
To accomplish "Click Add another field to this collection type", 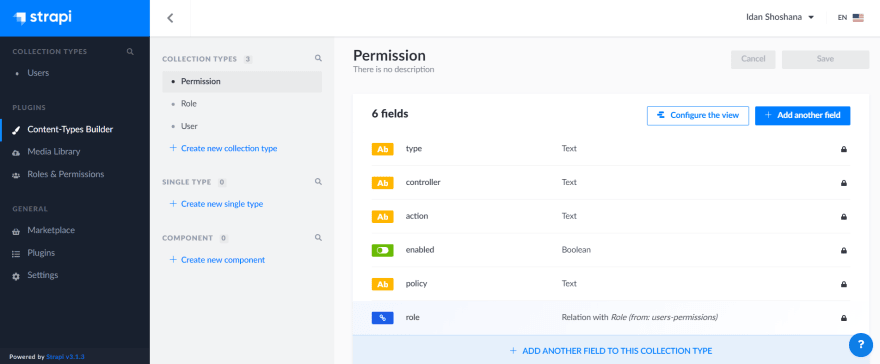I will point(611,351).
